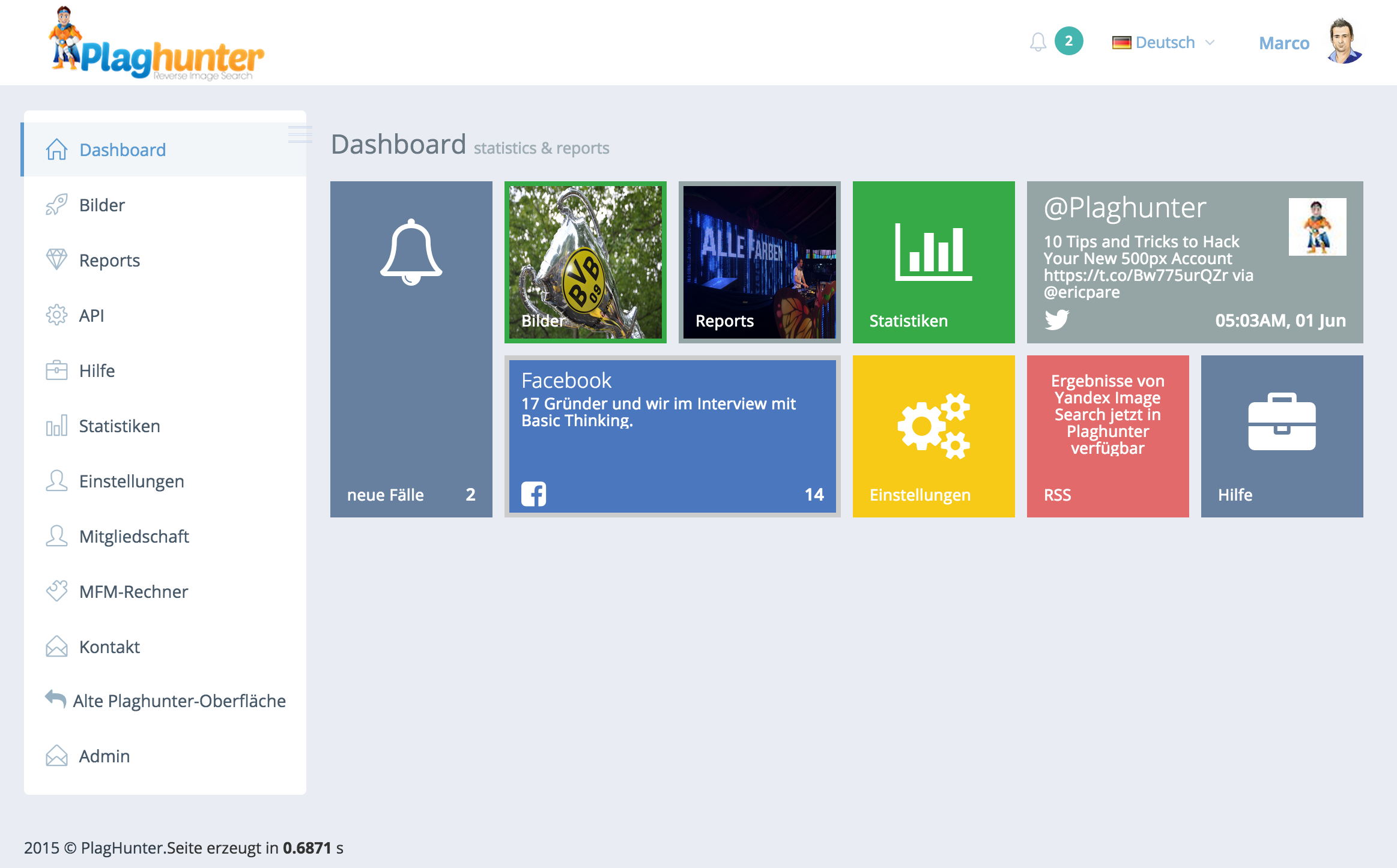Click the person icon beside Mitgliedschaft
Viewport: 1397px width, 868px height.
56,536
